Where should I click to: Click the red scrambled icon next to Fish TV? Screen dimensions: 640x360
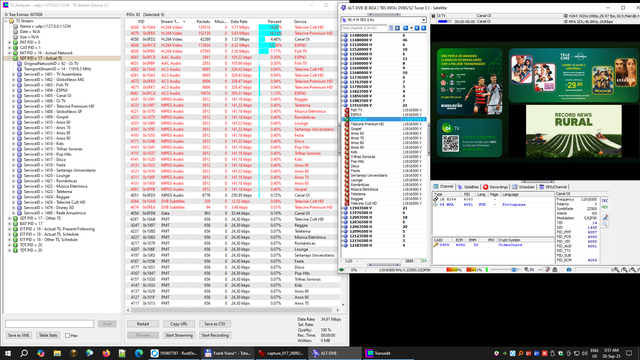coord(347,110)
